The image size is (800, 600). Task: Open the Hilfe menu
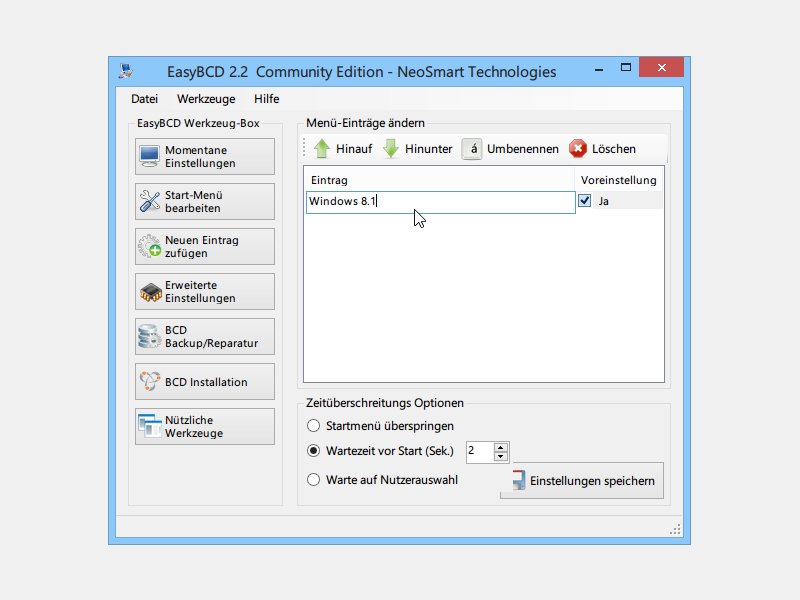tap(266, 99)
